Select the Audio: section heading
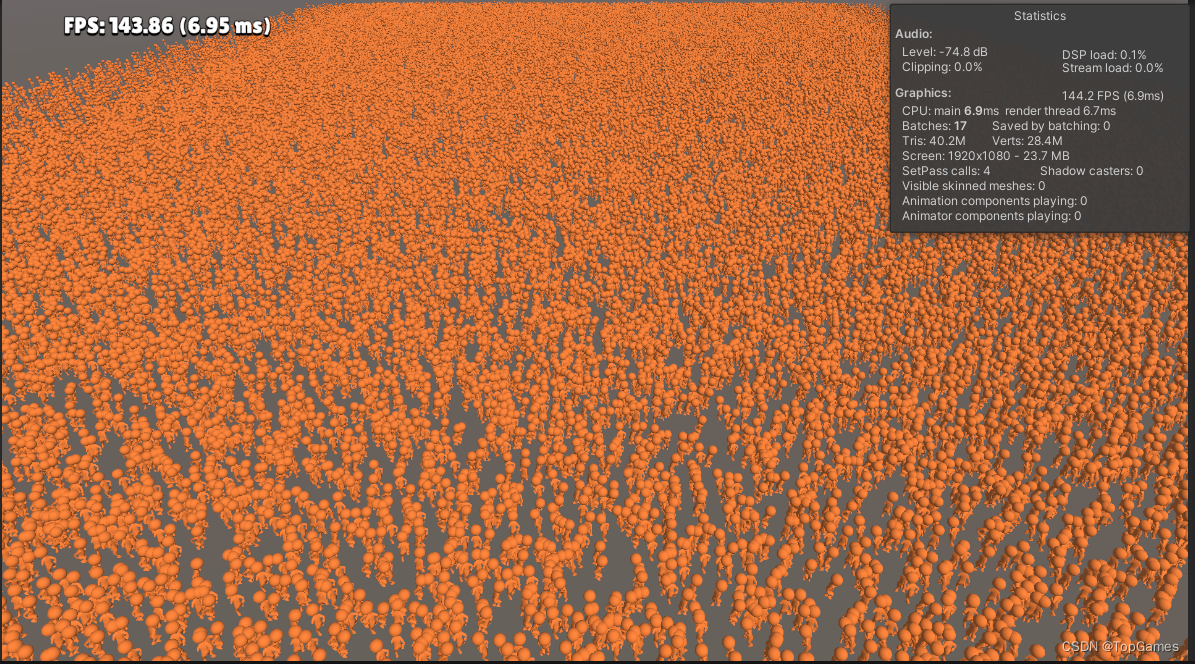 (913, 34)
